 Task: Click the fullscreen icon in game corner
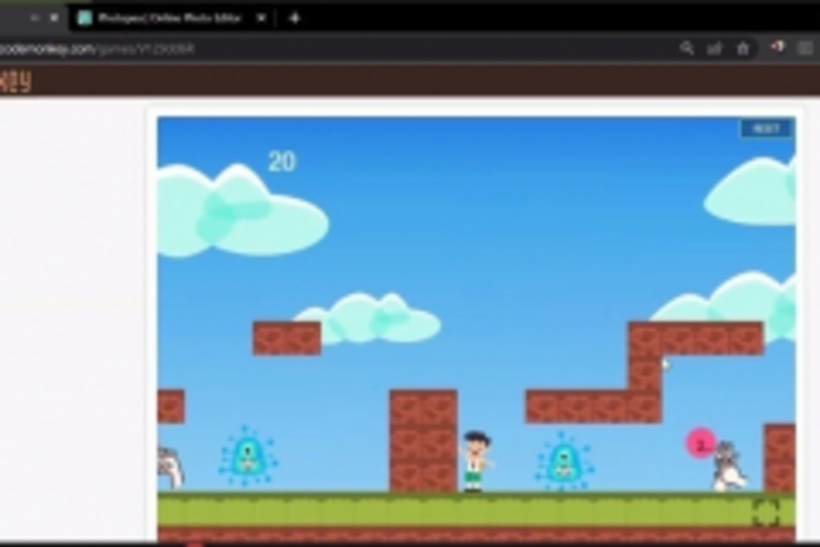[x=765, y=512]
